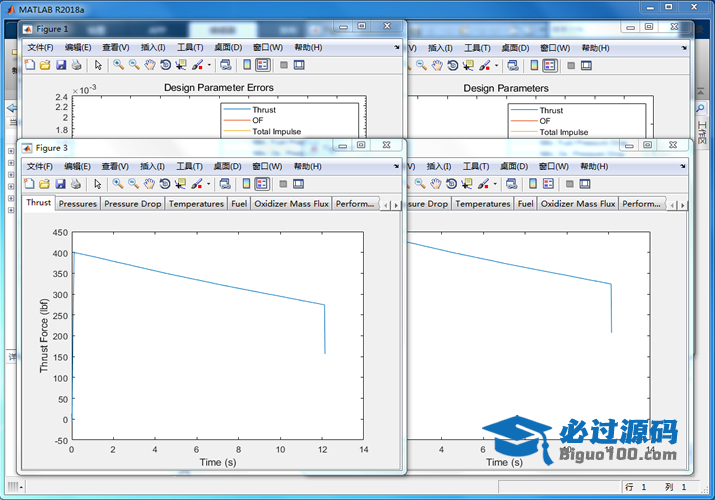
Task: Click Print Figure icon in Figure 1
Action: pos(76,65)
